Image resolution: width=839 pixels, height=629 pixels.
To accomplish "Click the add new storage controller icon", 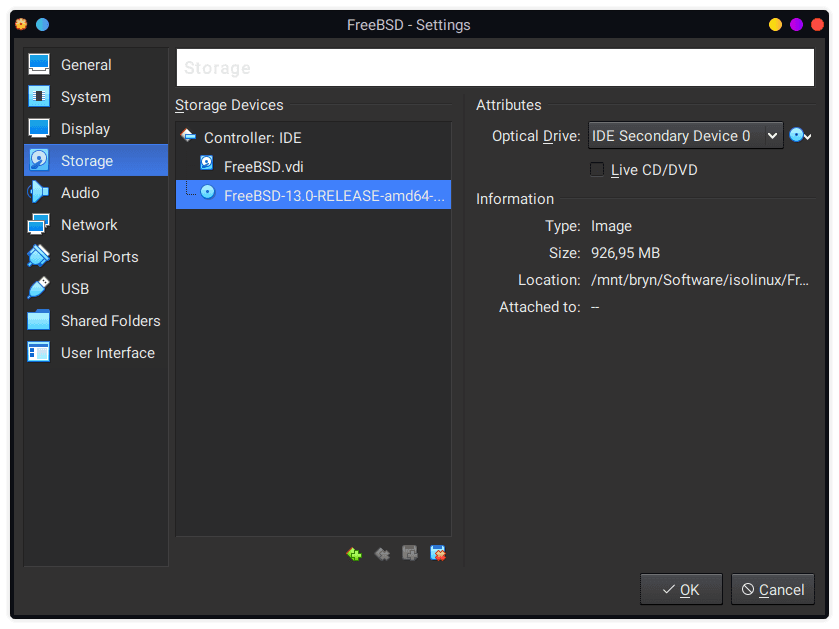I will [354, 554].
